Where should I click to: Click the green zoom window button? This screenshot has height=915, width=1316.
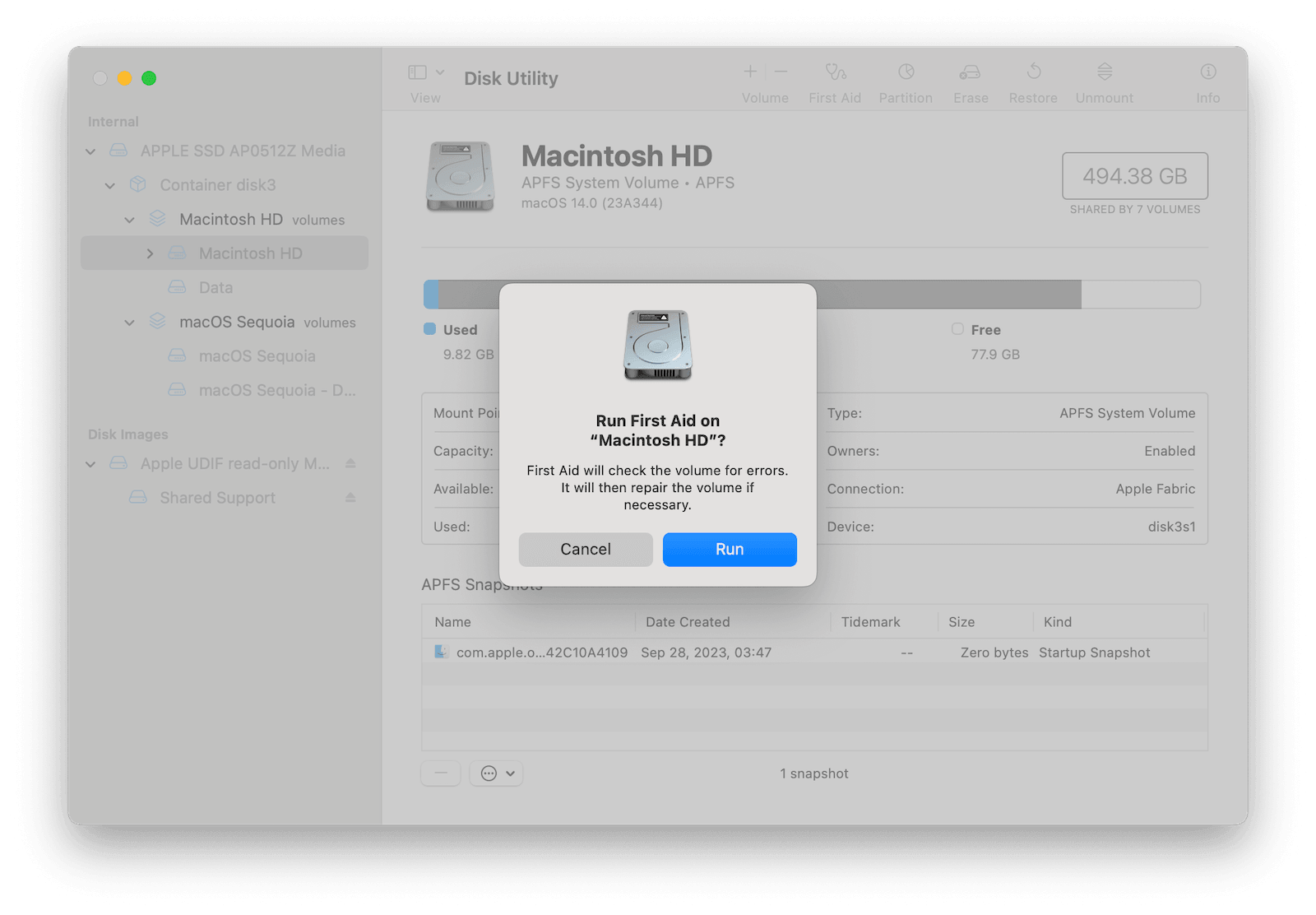tap(149, 78)
